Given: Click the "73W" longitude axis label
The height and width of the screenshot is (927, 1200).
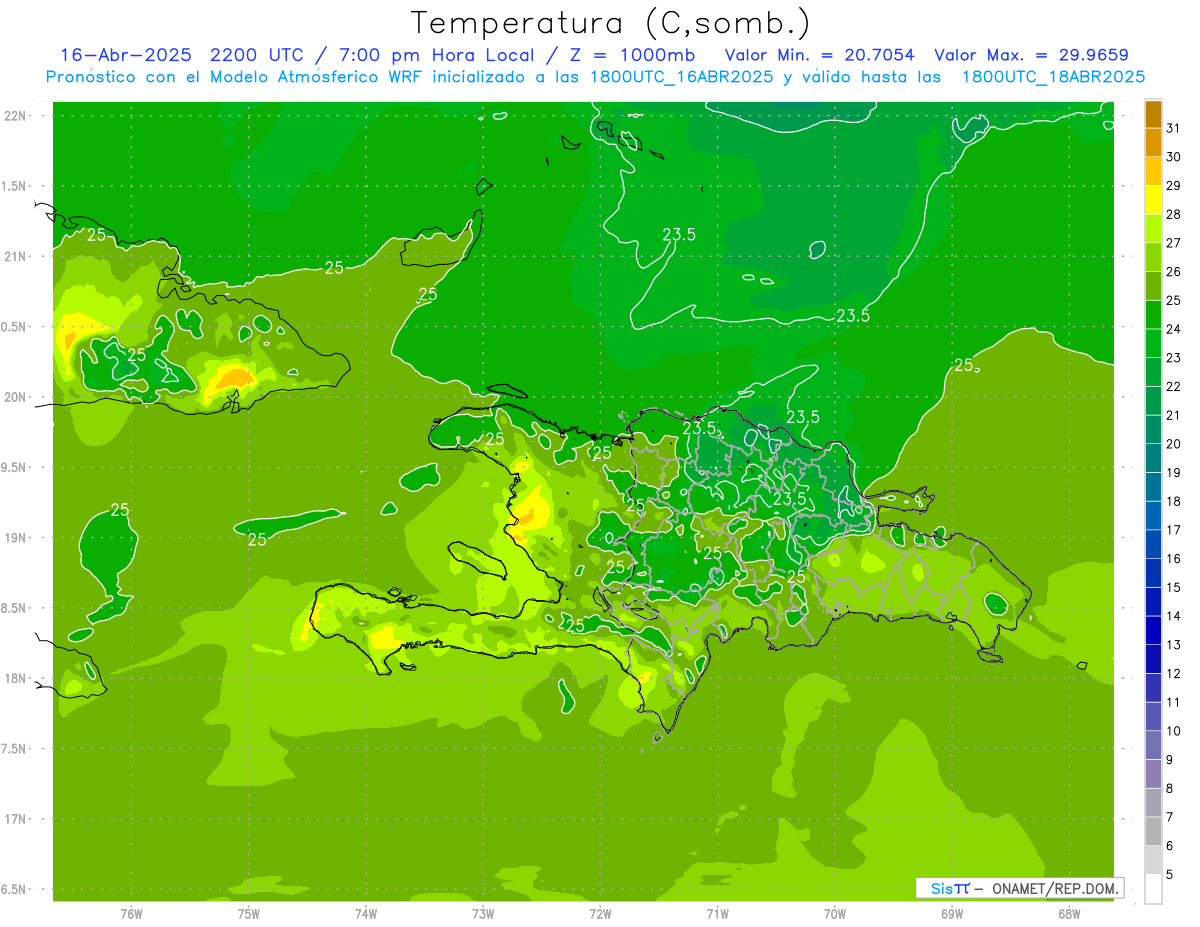Looking at the screenshot, I should [x=483, y=914].
